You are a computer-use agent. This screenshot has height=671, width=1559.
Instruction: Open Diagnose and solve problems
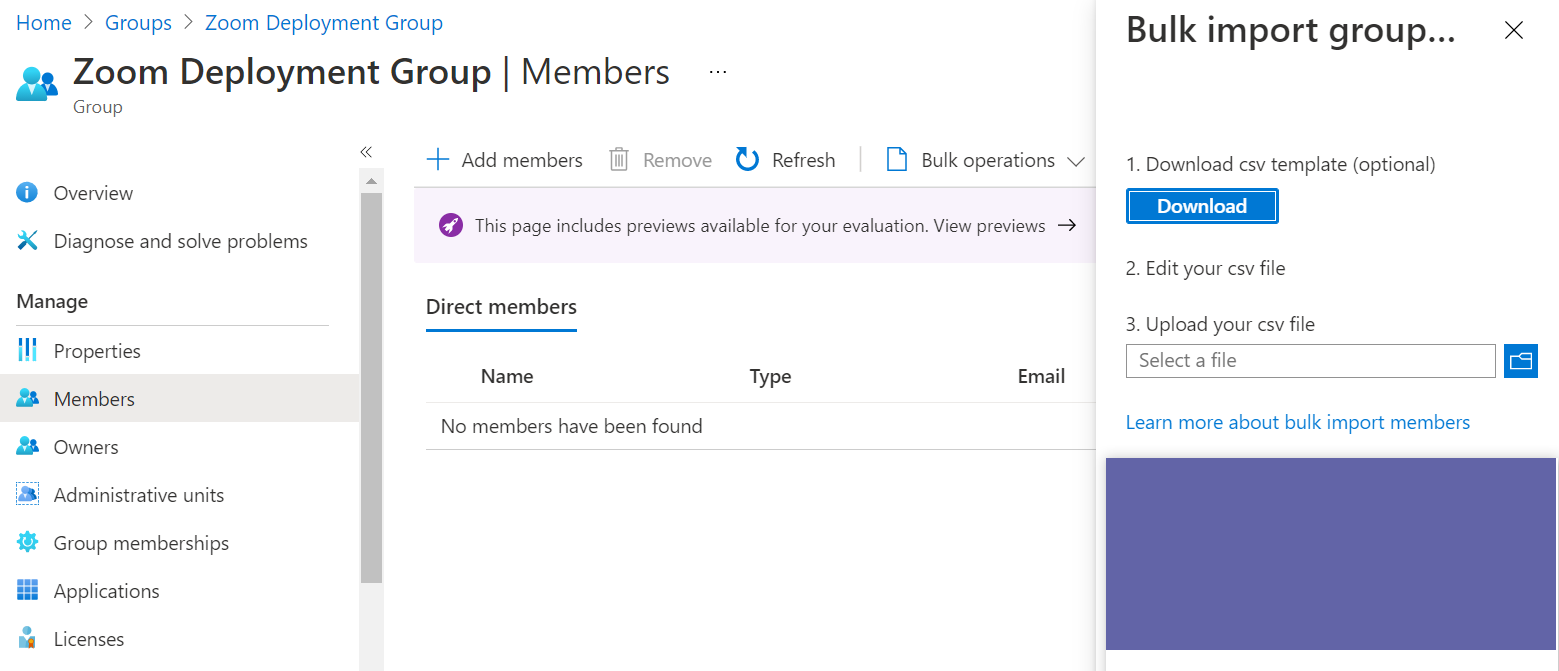[x=180, y=241]
